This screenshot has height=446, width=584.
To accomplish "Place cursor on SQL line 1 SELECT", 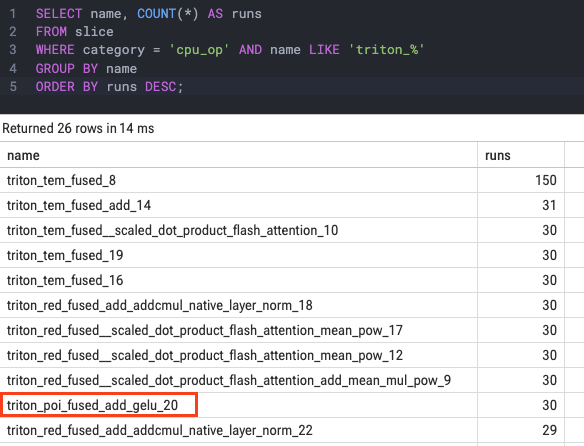I will tap(59, 14).
